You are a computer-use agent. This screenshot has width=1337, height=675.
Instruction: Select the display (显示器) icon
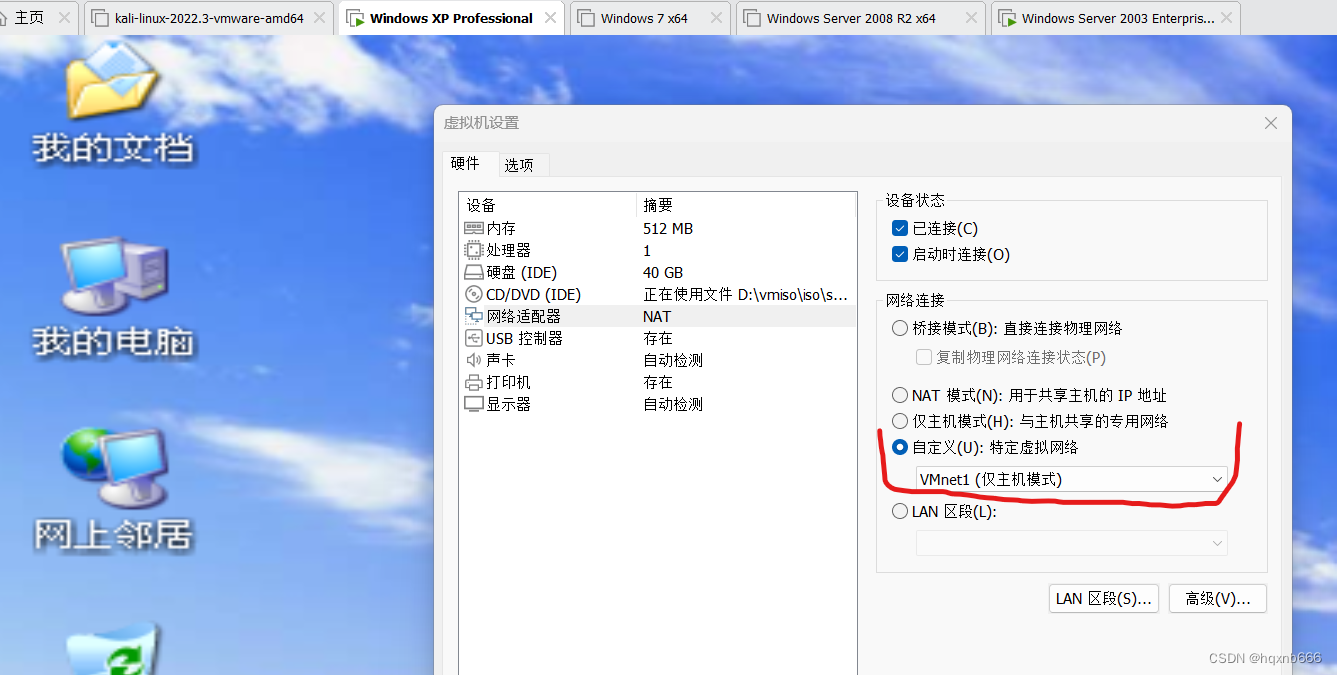474,404
